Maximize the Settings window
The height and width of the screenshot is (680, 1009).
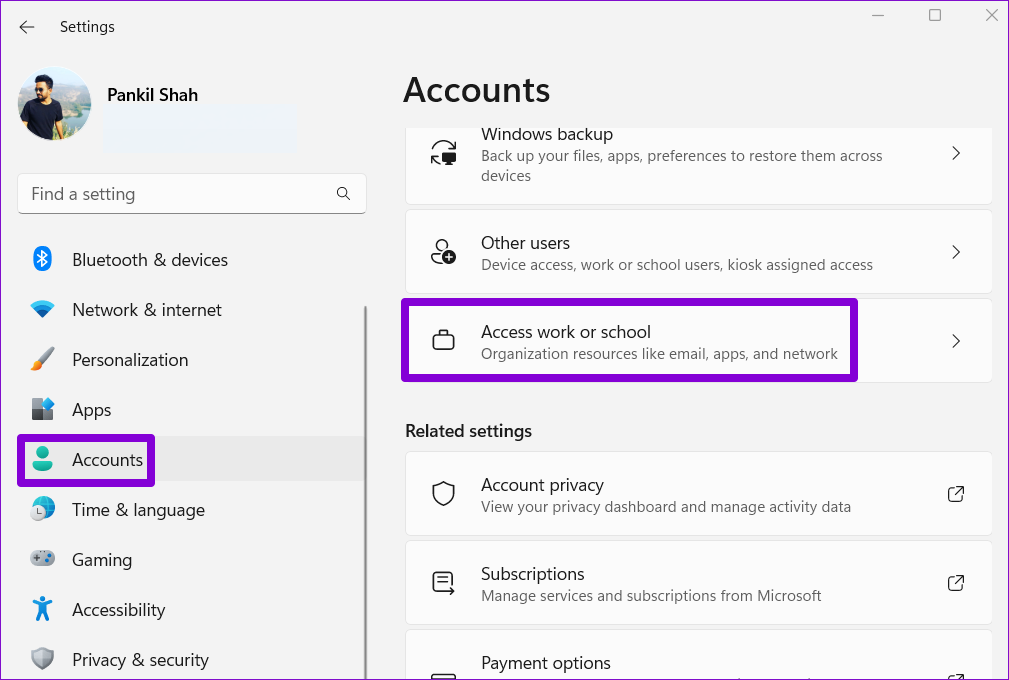click(x=935, y=15)
